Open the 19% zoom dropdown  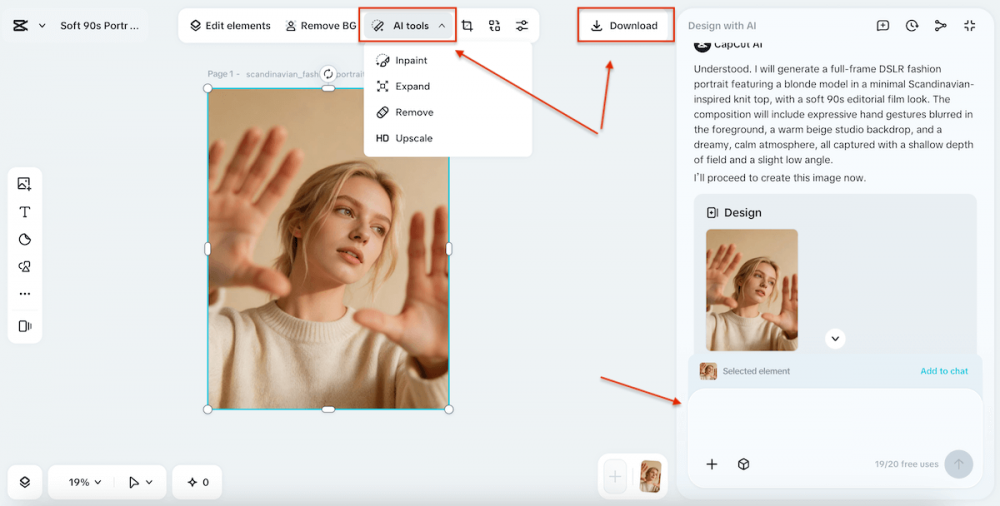(85, 482)
